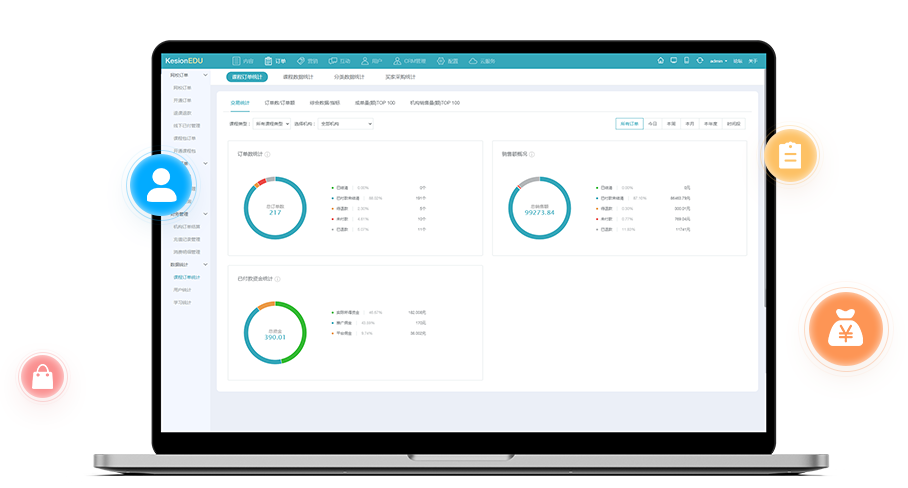Select the 所有订单 time range option
This screenshot has height=488, width=908.
pyautogui.click(x=629, y=124)
